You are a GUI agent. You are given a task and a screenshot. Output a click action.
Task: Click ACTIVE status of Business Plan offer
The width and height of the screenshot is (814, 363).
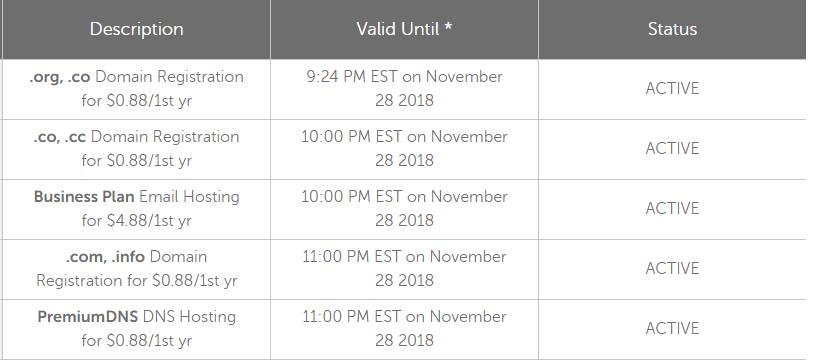[x=672, y=209]
